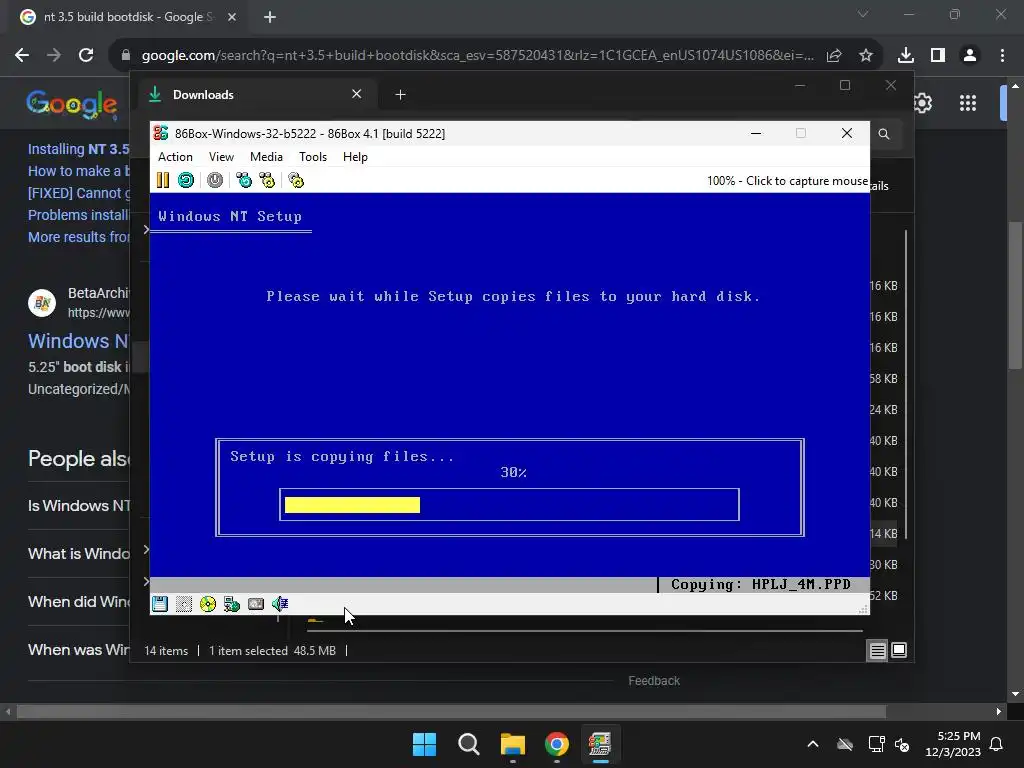Send Ctrl+Alt+Esc via 86Box toolbar icon
The height and width of the screenshot is (768, 1024).
click(267, 180)
